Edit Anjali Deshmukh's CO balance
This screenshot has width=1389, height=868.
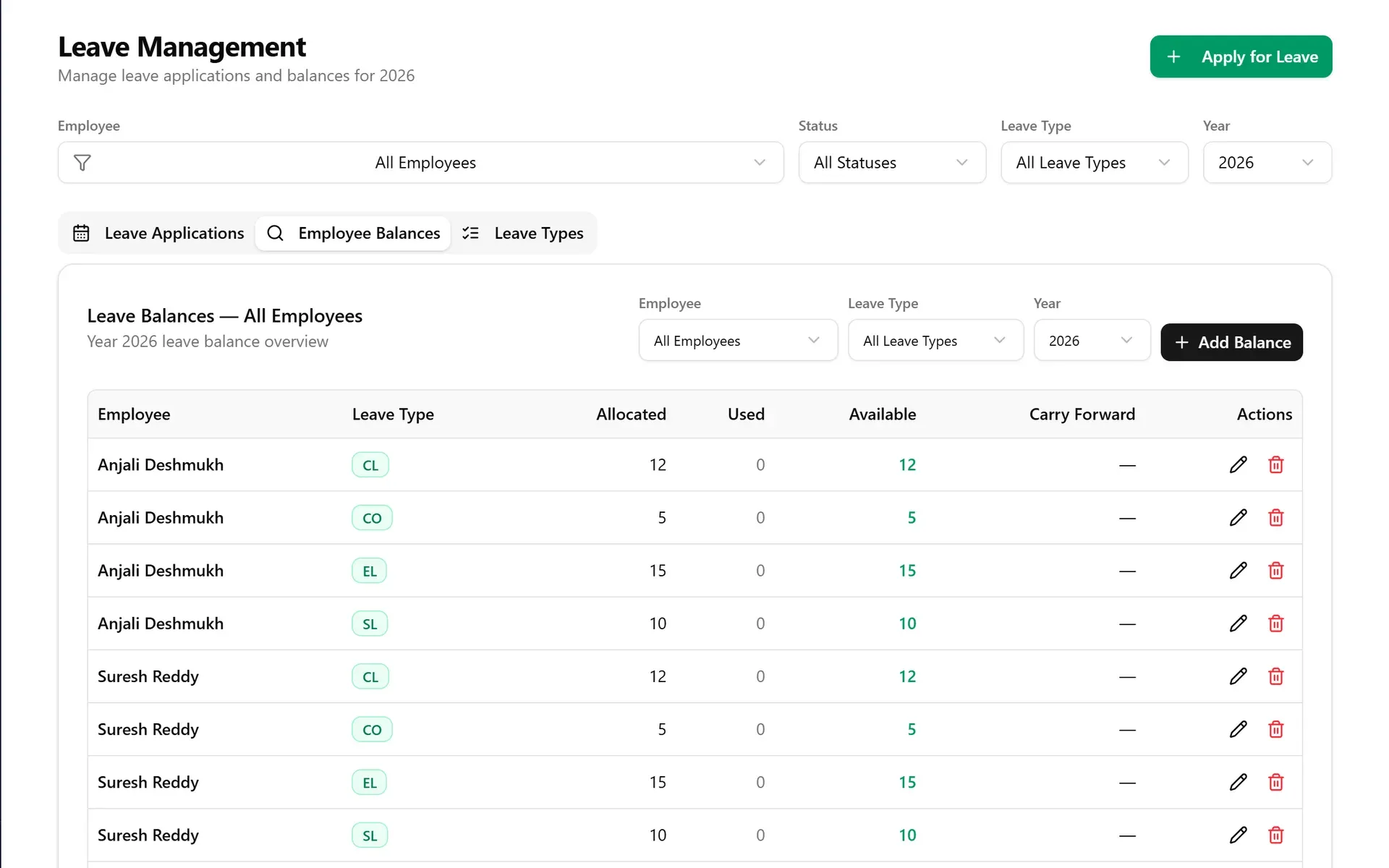(1238, 517)
